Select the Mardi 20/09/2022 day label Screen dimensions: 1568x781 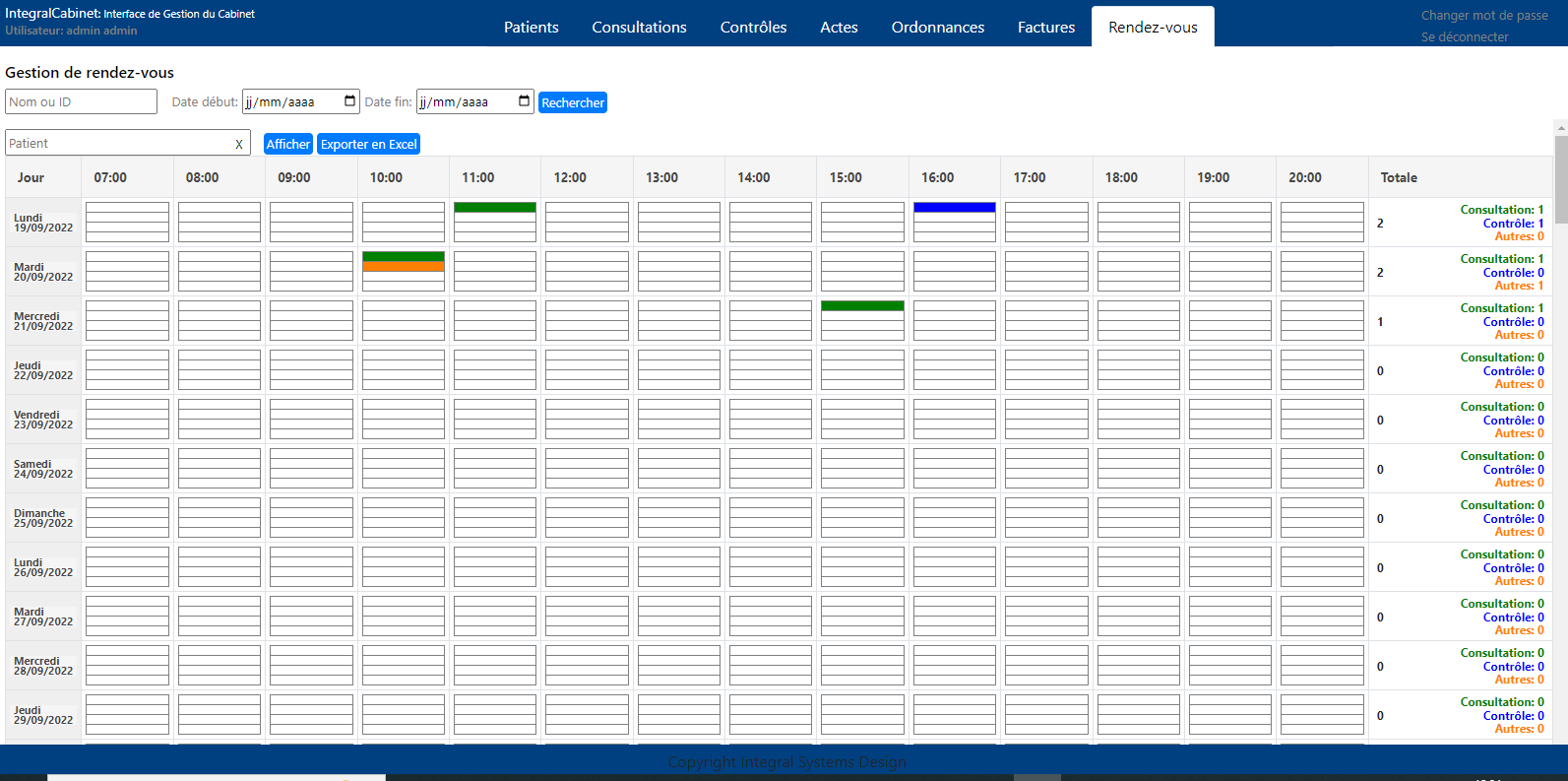43,272
